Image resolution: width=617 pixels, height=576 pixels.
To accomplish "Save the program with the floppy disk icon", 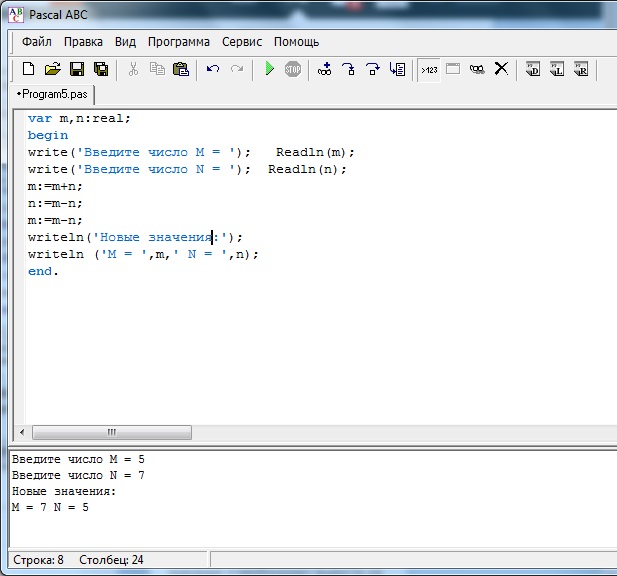I will pyautogui.click(x=76, y=69).
